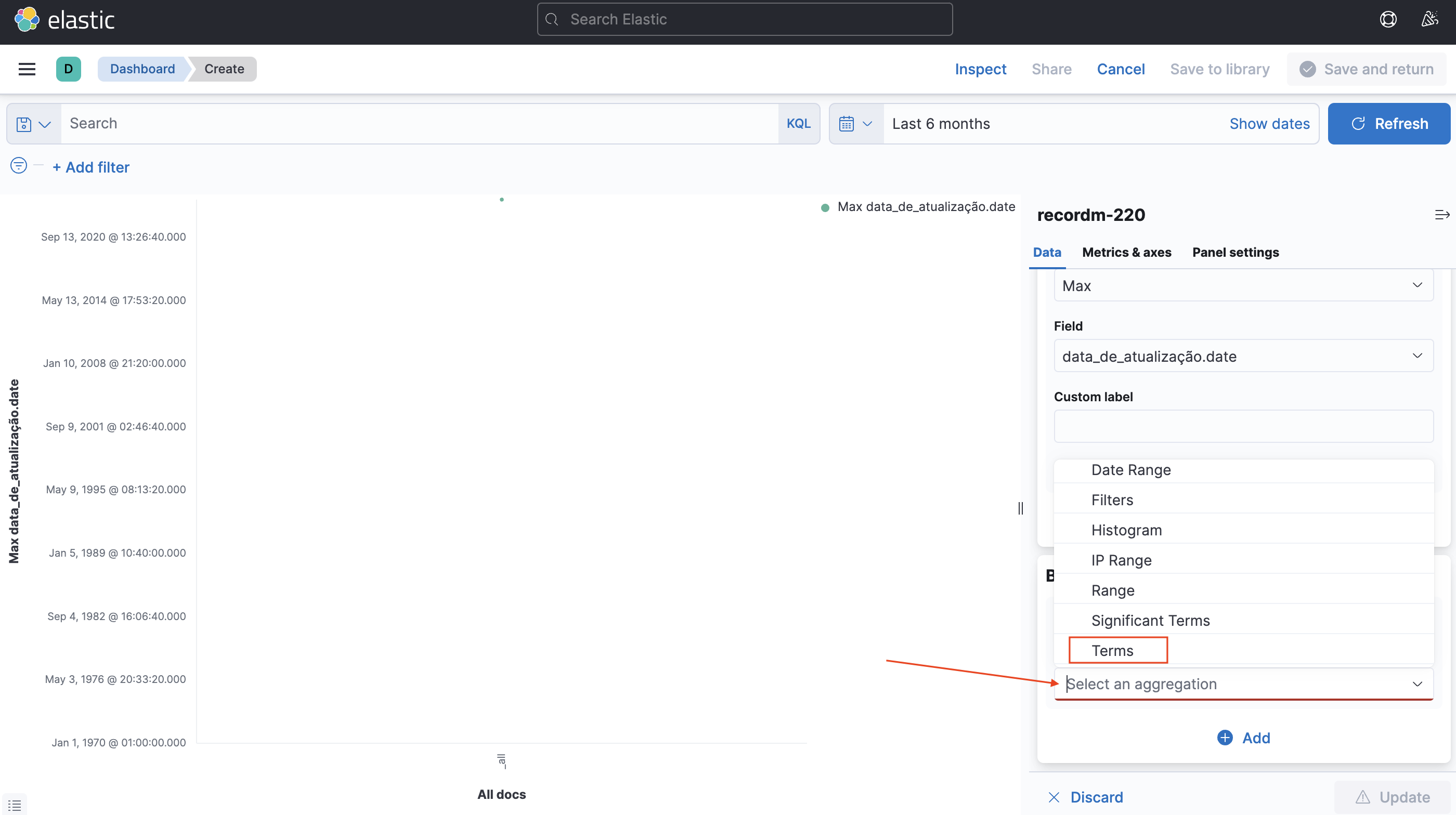1456x815 pixels.
Task: Click Save and return
Action: point(1366,69)
